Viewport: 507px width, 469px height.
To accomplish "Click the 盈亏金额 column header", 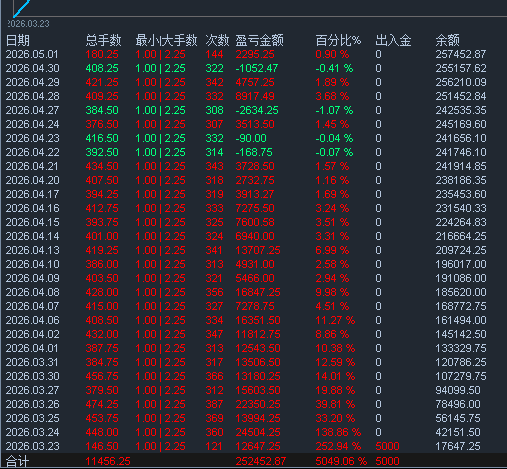I will pos(259,41).
